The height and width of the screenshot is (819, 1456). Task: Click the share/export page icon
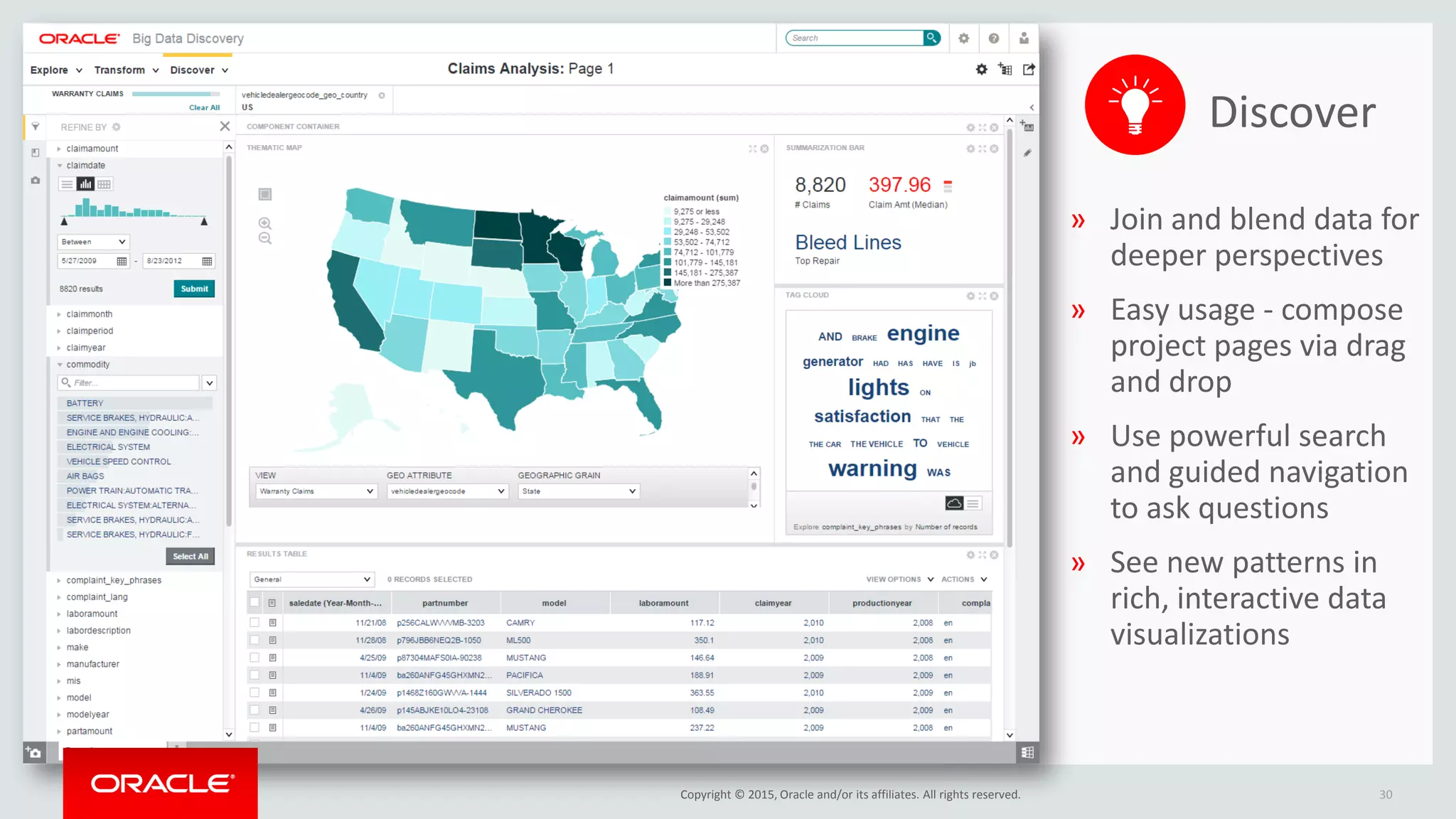point(1029,69)
